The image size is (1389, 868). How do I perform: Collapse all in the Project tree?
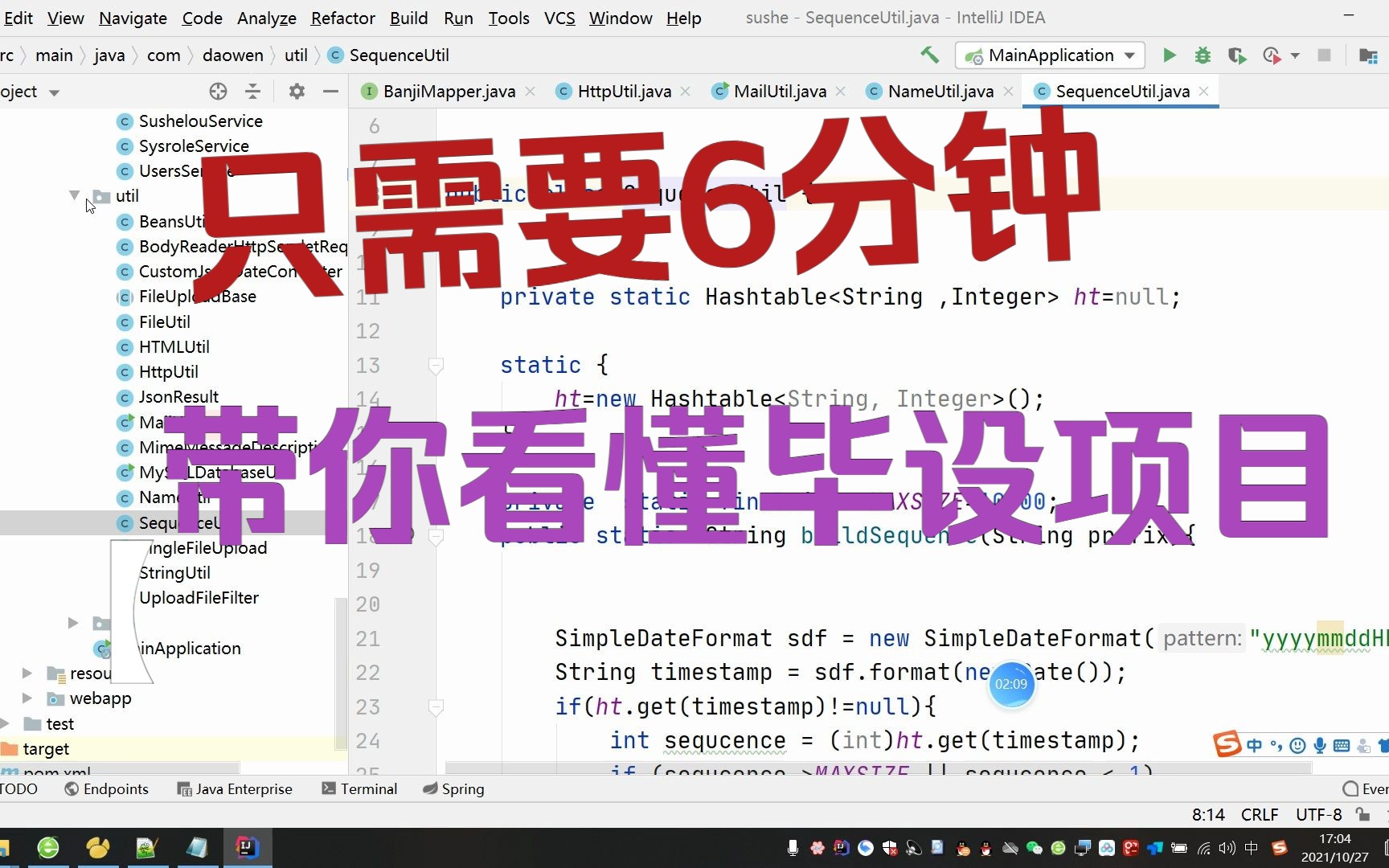tap(252, 91)
